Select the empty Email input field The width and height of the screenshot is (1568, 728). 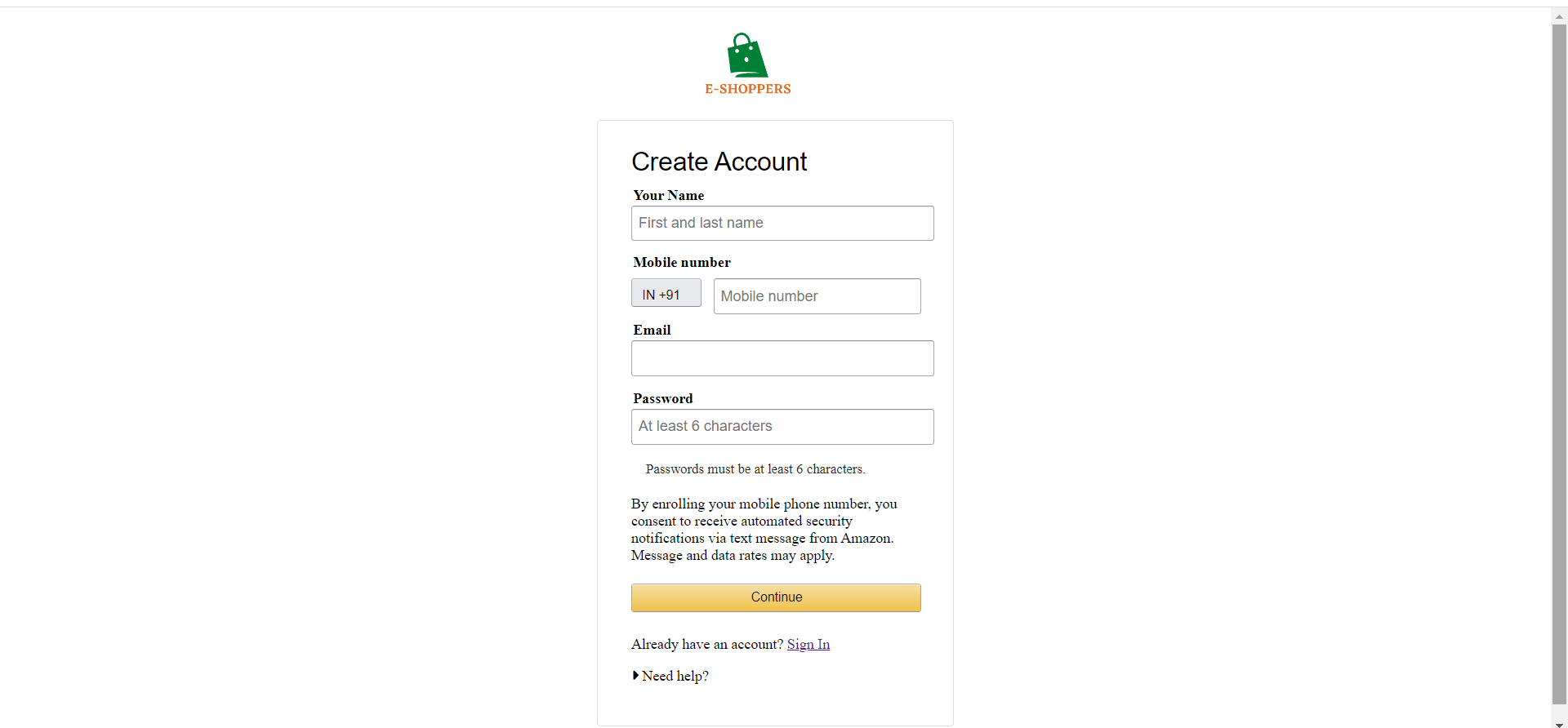point(782,358)
